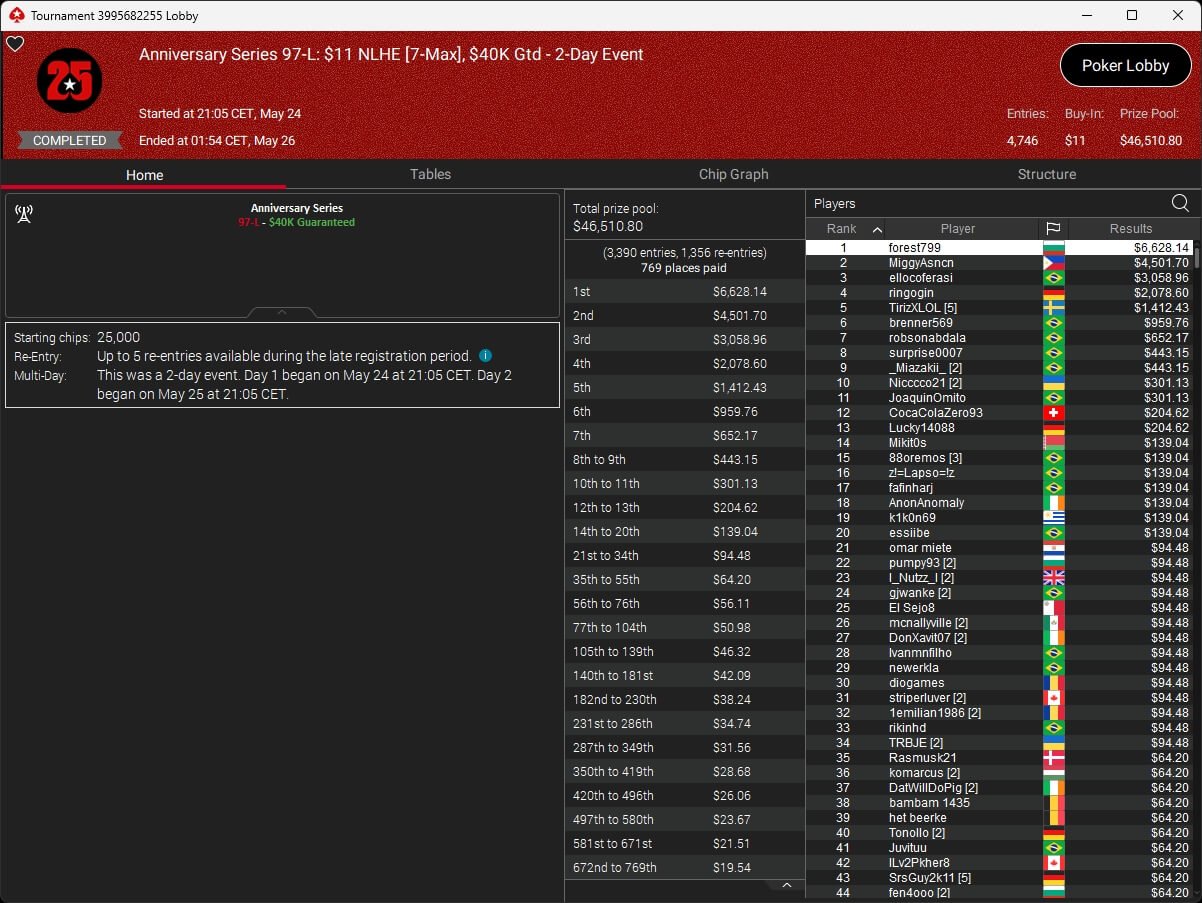Collapse the prize payout list
The height and width of the screenshot is (903, 1202).
786,886
